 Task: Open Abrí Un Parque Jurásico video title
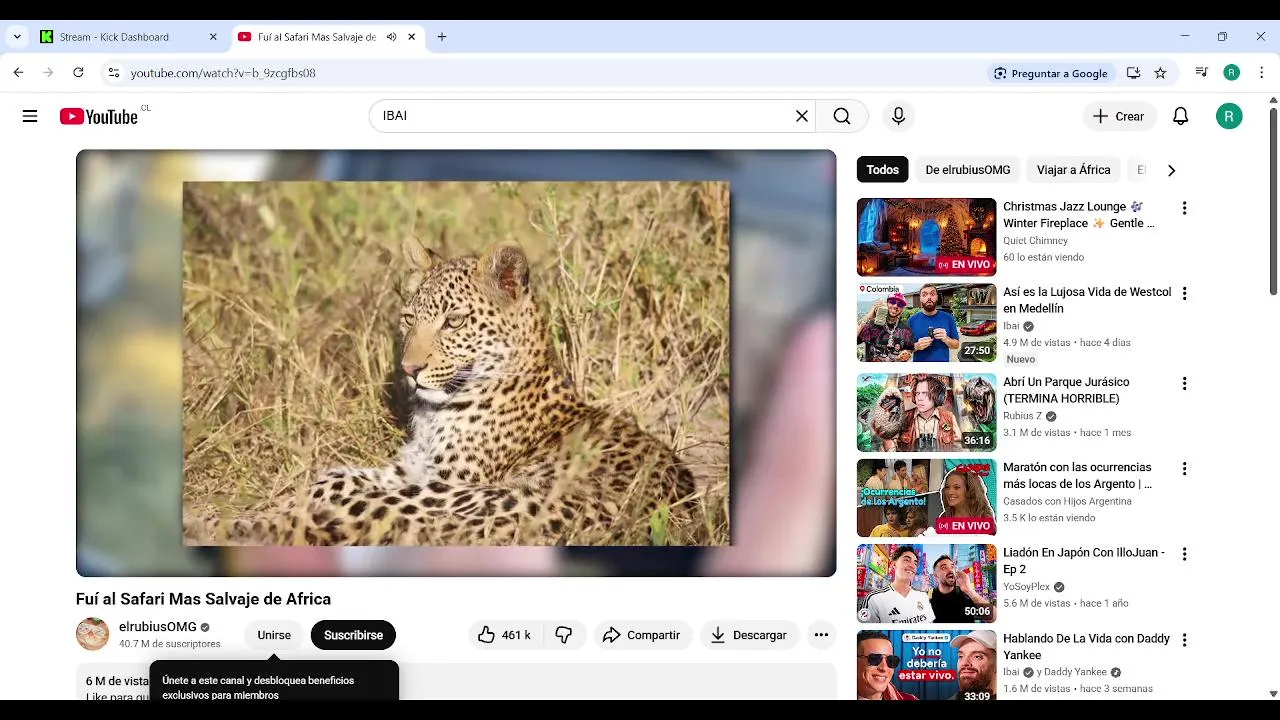pyautogui.click(x=1066, y=390)
